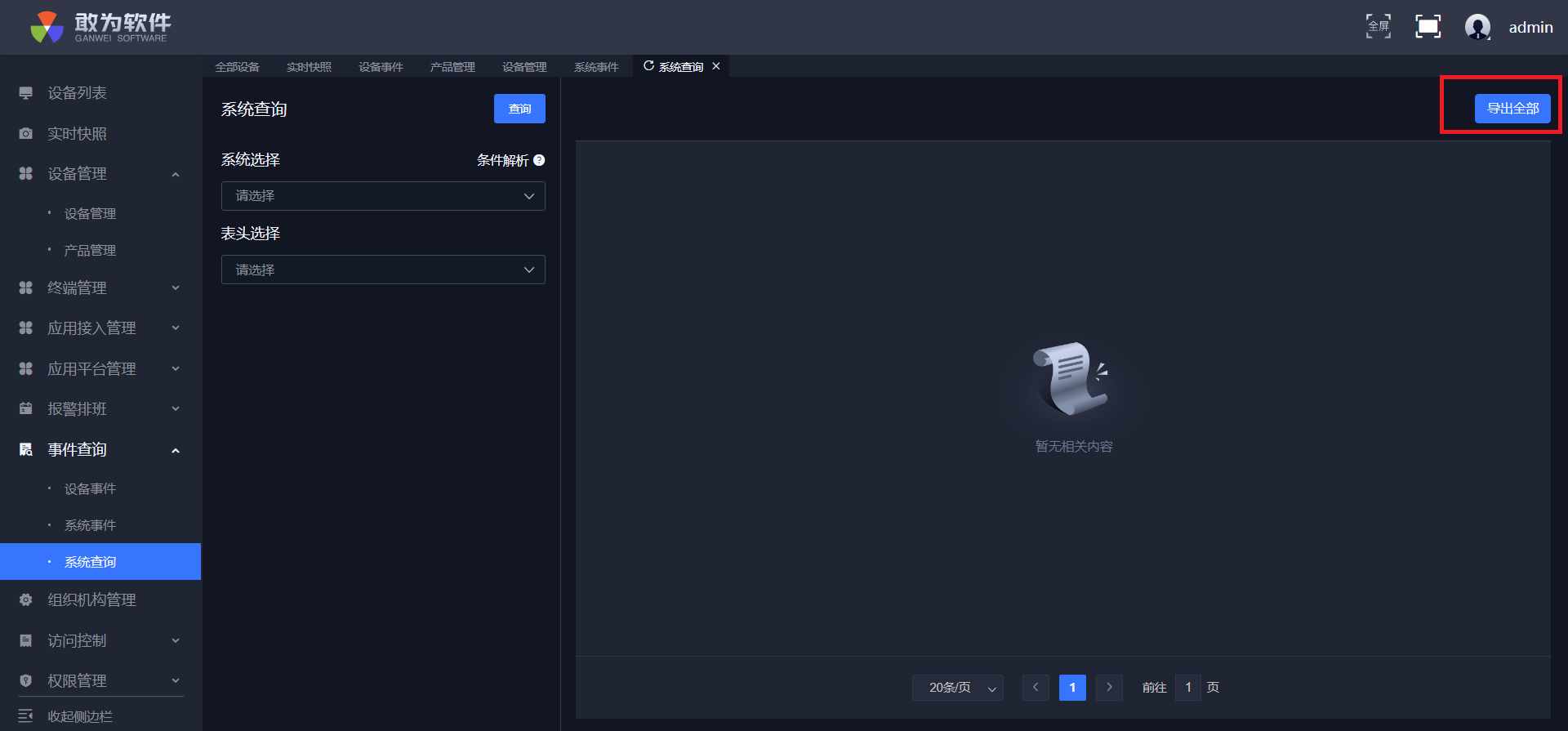Click the admin username
The height and width of the screenshot is (731, 1568).
[1531, 27]
